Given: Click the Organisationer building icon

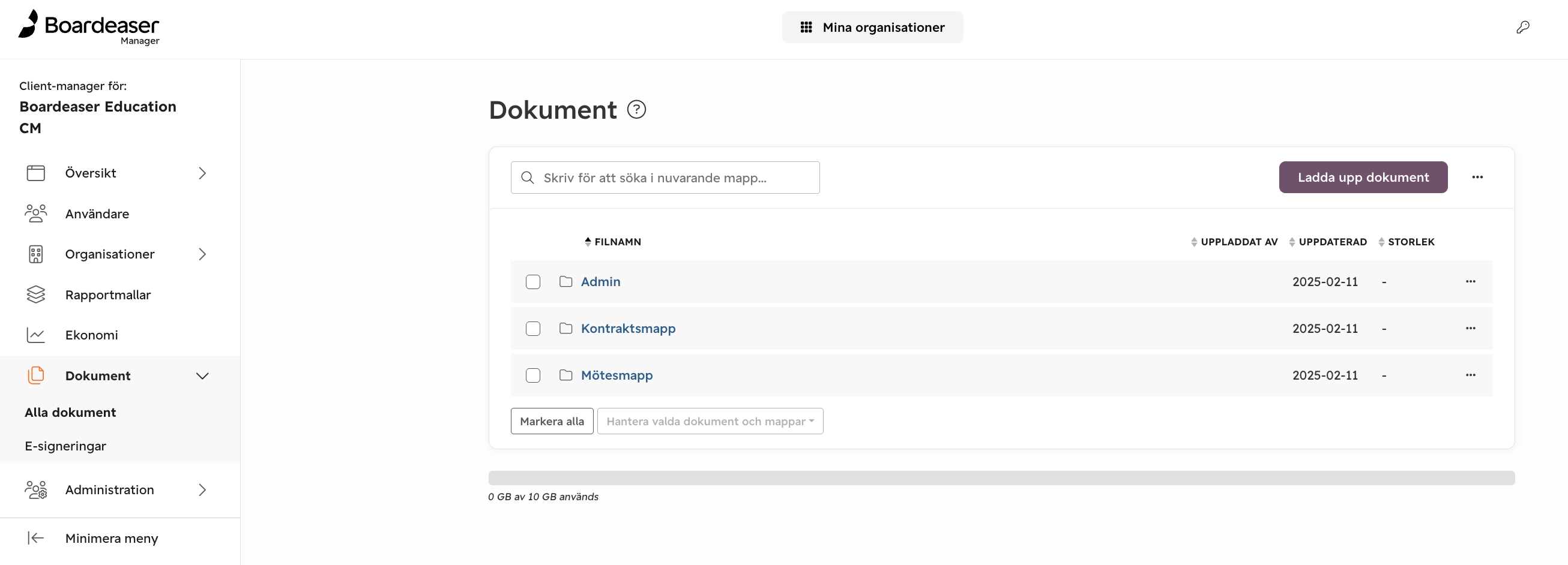Looking at the screenshot, I should (36, 254).
